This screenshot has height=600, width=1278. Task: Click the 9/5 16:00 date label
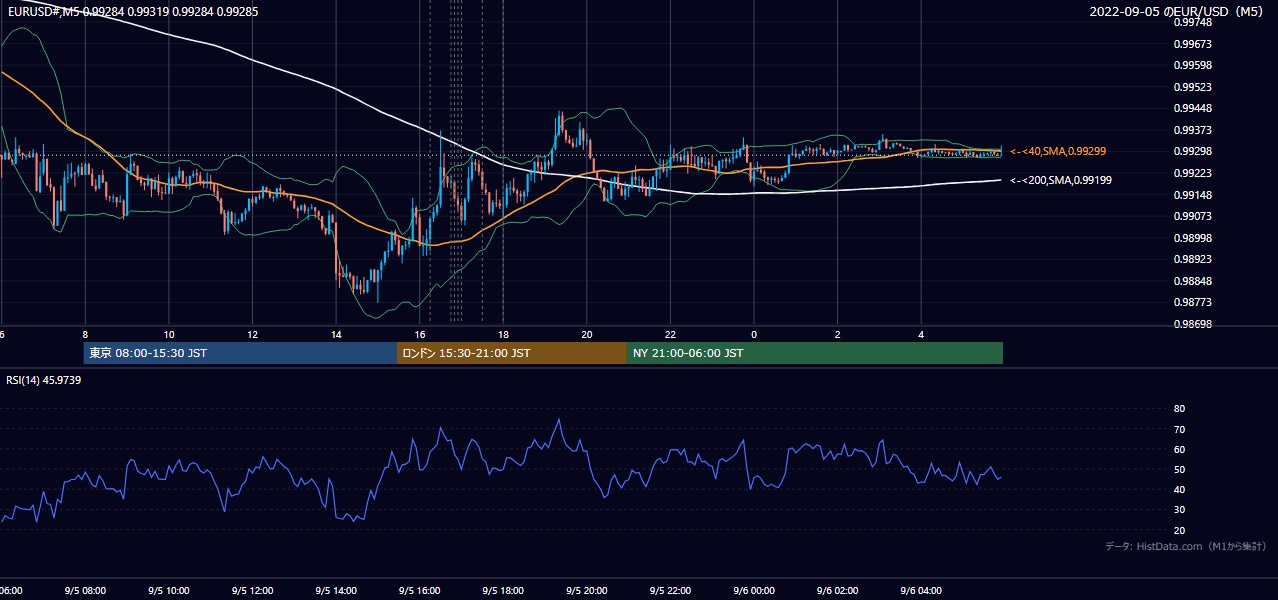click(419, 591)
